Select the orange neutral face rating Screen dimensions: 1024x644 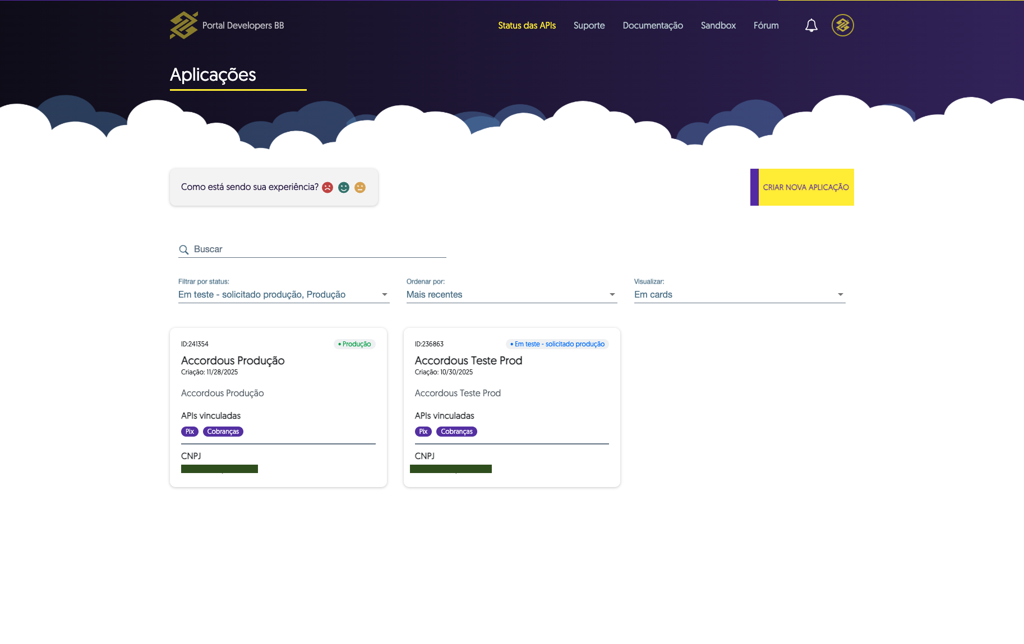(x=360, y=187)
